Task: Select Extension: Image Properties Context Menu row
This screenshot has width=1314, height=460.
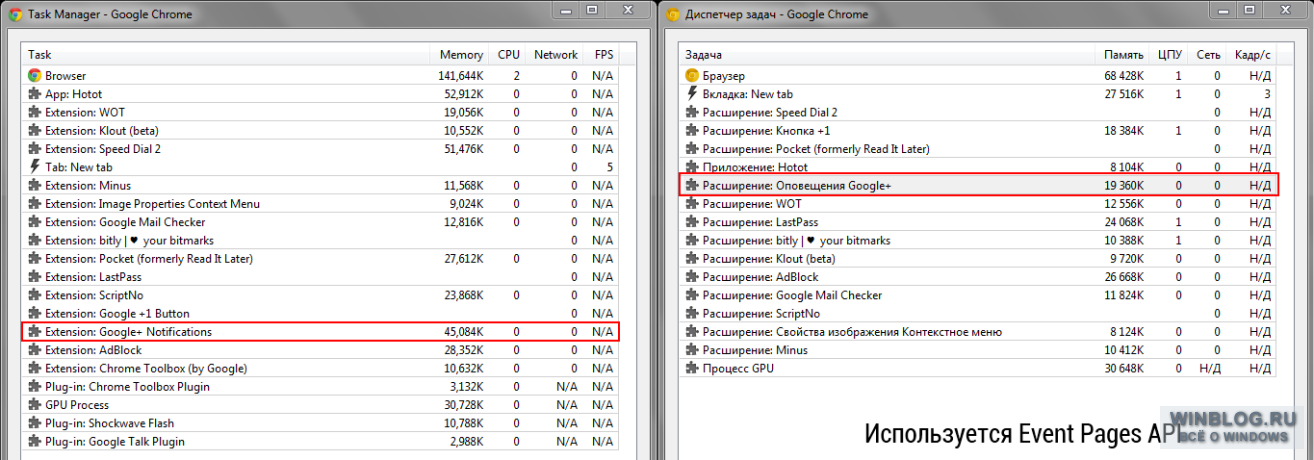Action: pyautogui.click(x=321, y=204)
